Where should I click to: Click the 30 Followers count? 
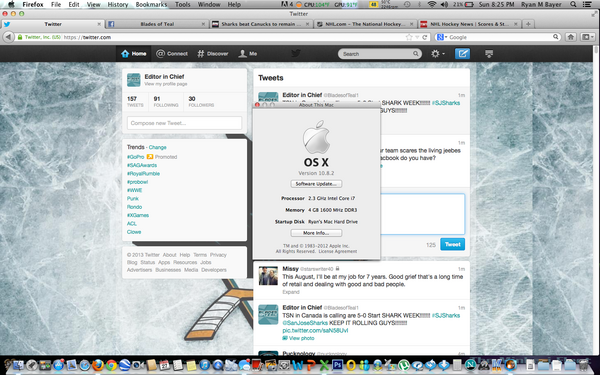201,101
